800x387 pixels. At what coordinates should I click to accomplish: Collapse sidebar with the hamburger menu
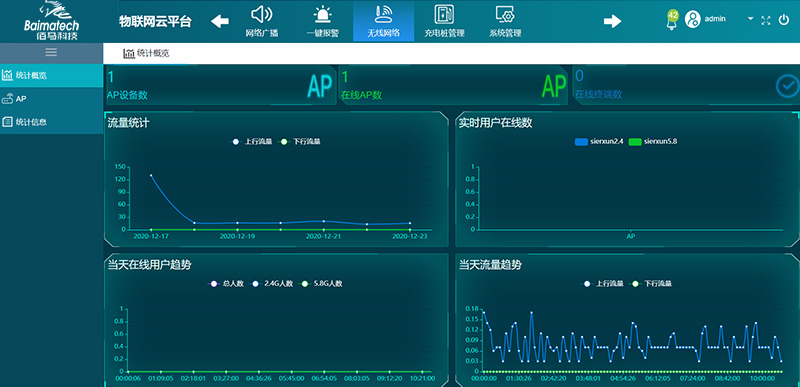[x=52, y=52]
